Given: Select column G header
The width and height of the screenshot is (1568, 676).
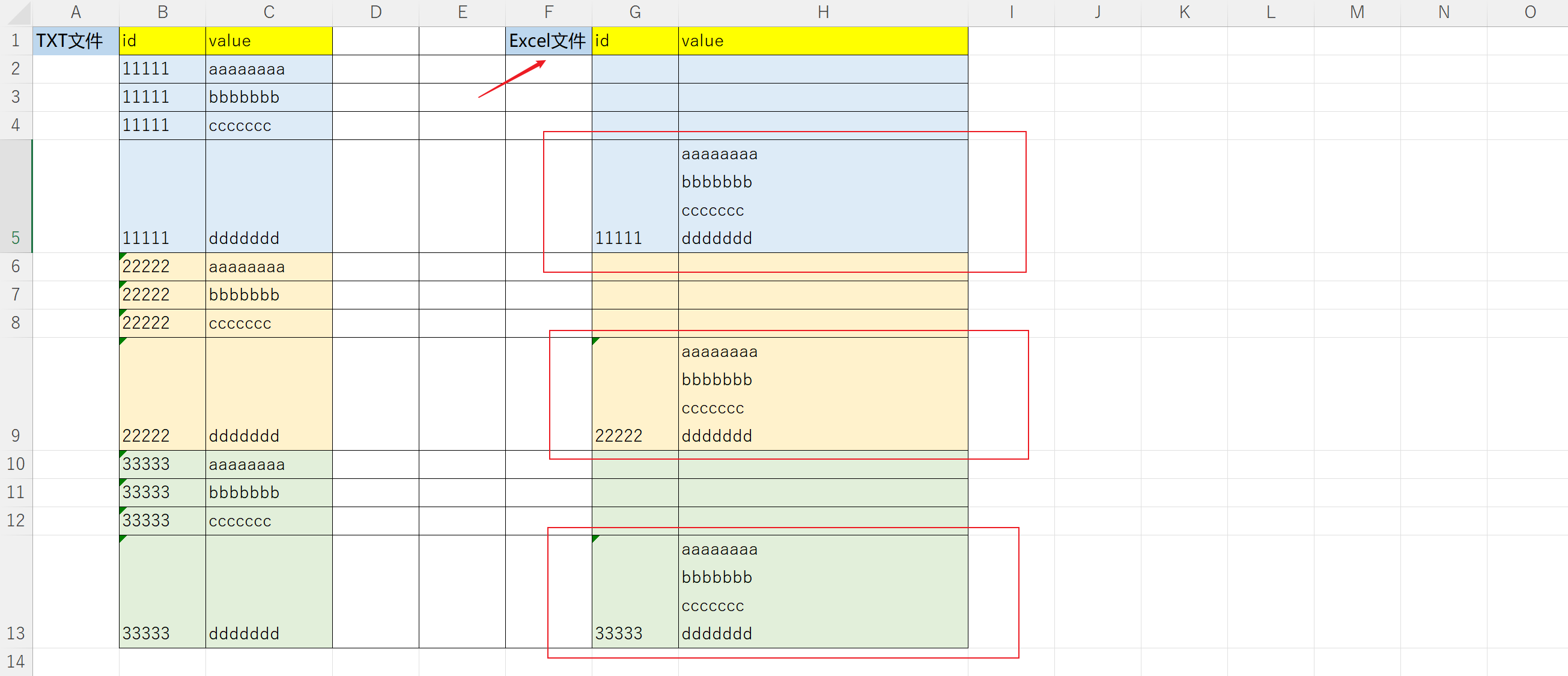Looking at the screenshot, I should pos(635,12).
